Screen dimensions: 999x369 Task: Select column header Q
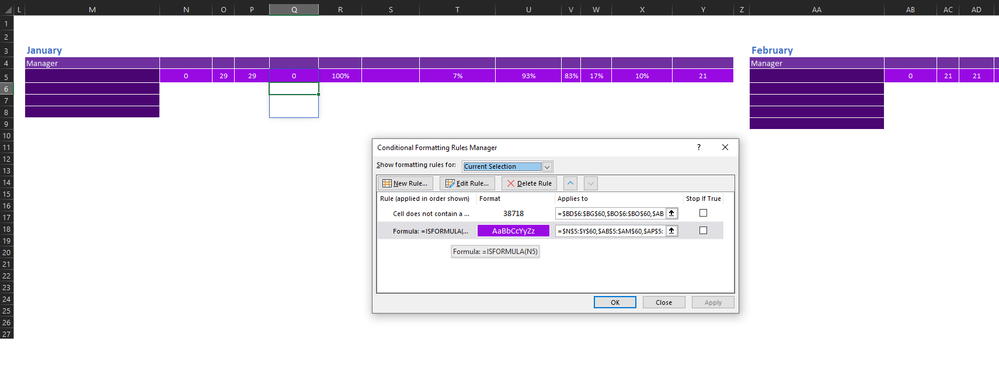(294, 10)
